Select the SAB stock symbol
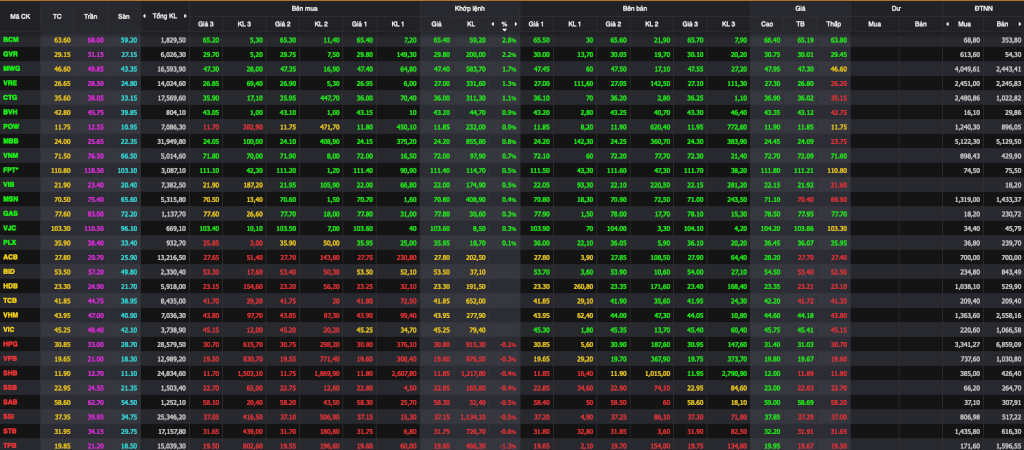 [10, 401]
